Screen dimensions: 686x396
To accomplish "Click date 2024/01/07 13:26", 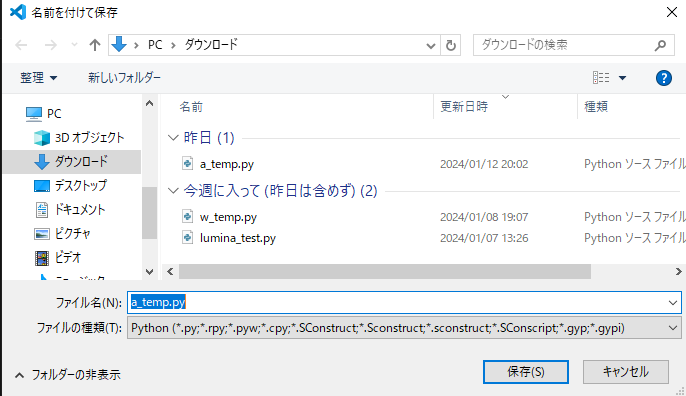I will (x=484, y=238).
